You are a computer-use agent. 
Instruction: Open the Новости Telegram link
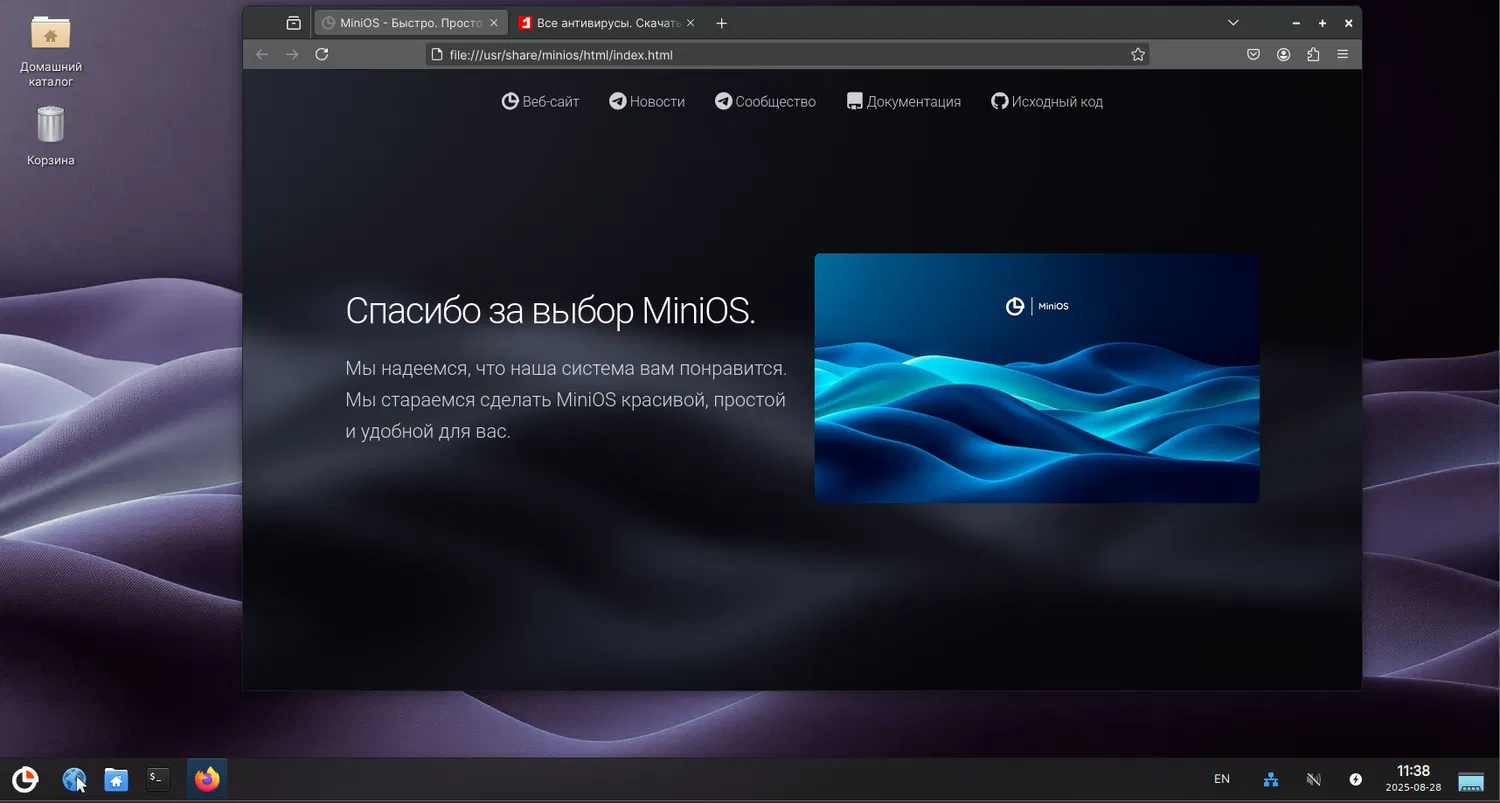(647, 101)
